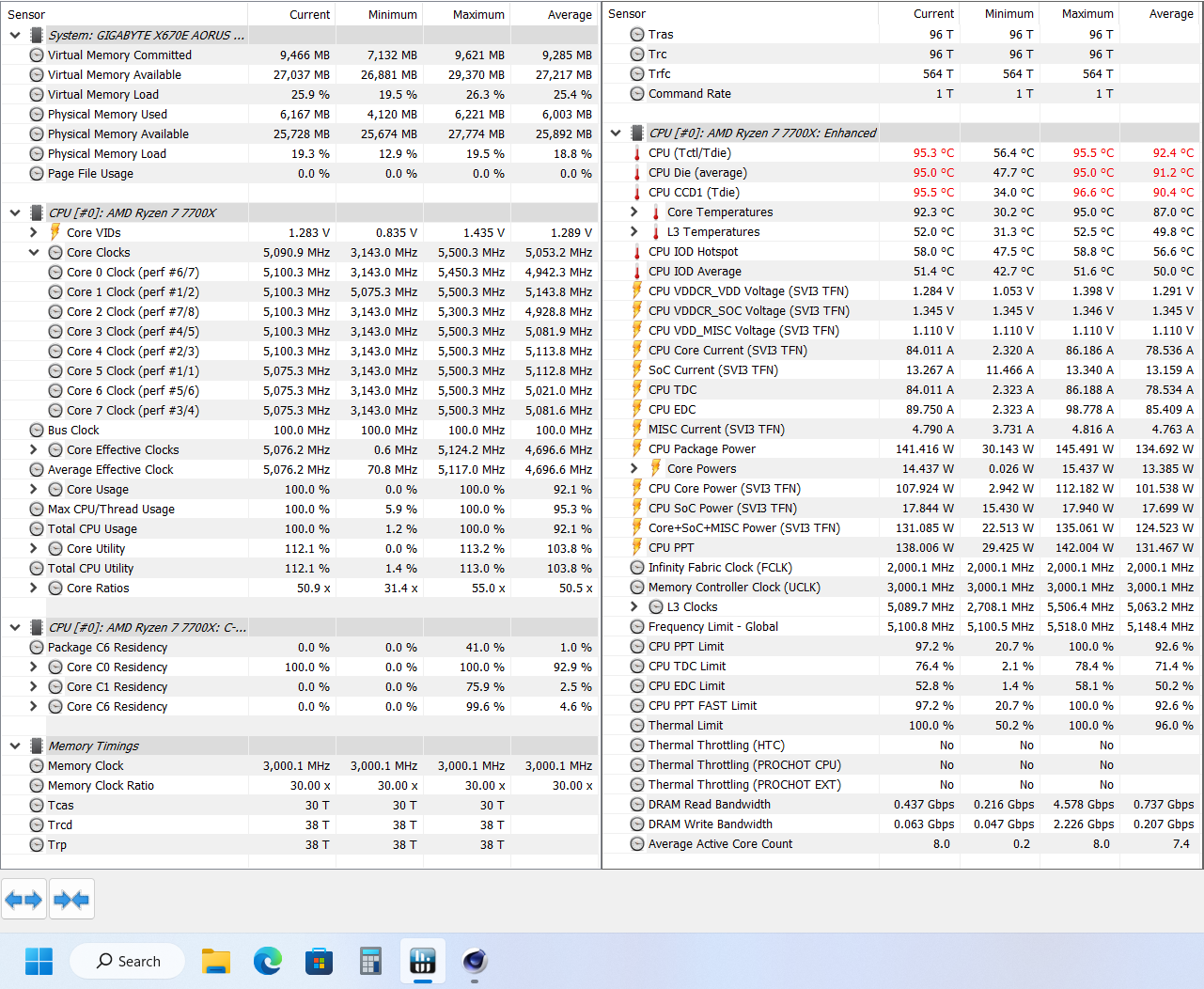Expand the Core Utility row
Image resolution: width=1204 pixels, height=989 pixels.
pos(34,548)
